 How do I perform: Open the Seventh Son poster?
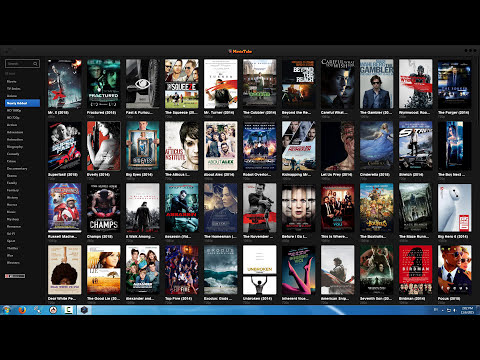[x=377, y=270]
